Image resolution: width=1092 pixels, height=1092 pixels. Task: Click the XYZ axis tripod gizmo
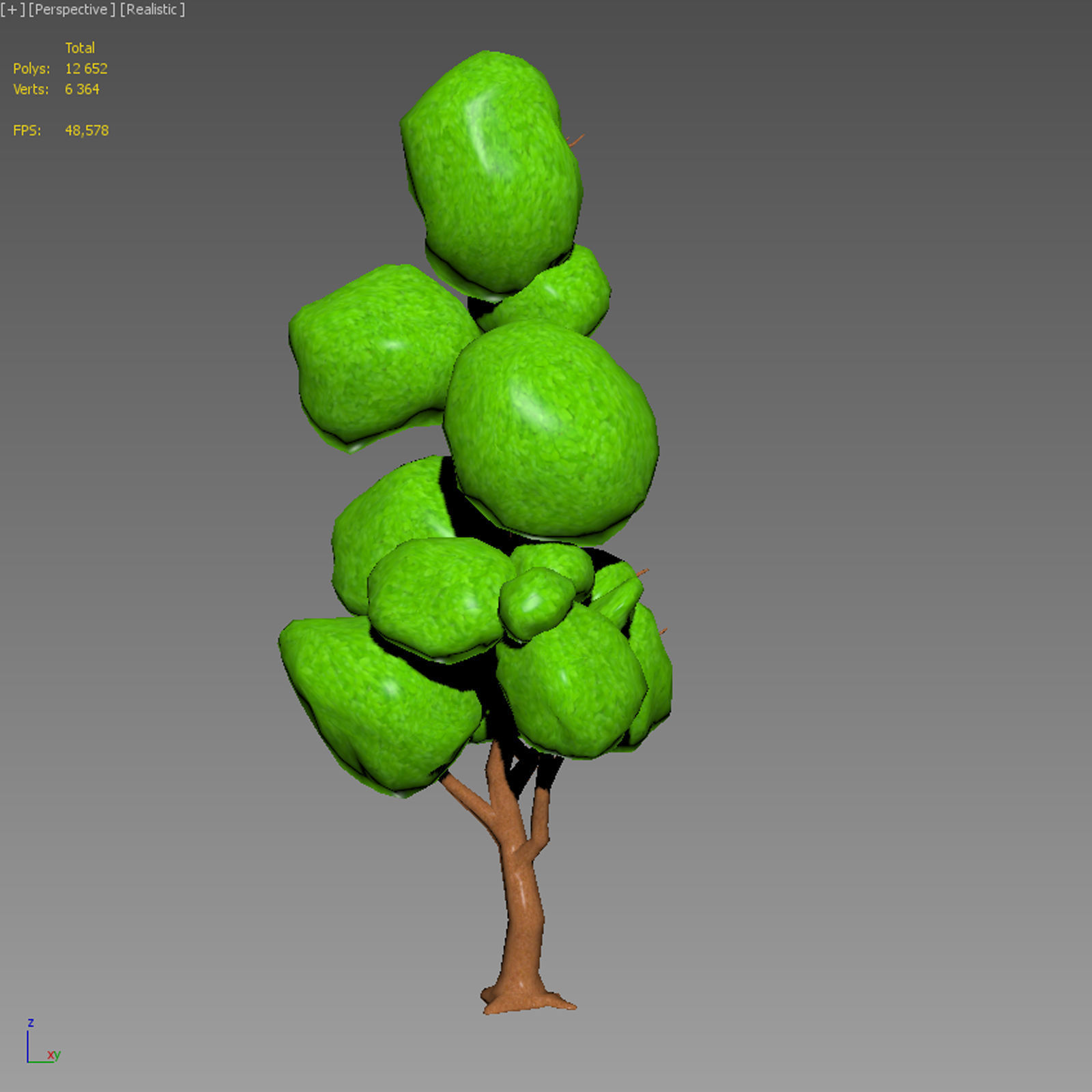coord(43,1042)
